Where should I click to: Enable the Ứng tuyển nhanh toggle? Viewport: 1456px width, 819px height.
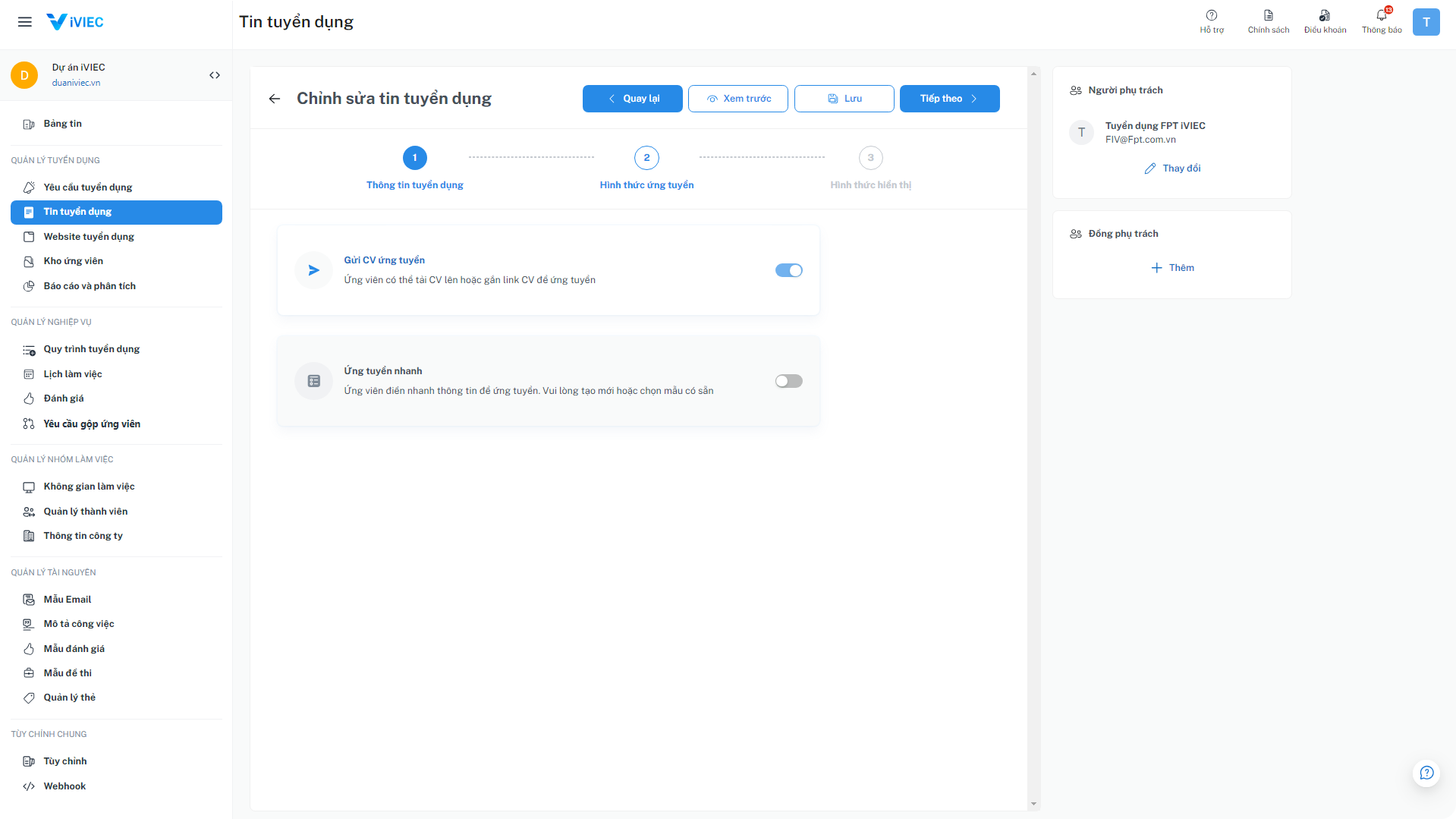pyautogui.click(x=788, y=382)
